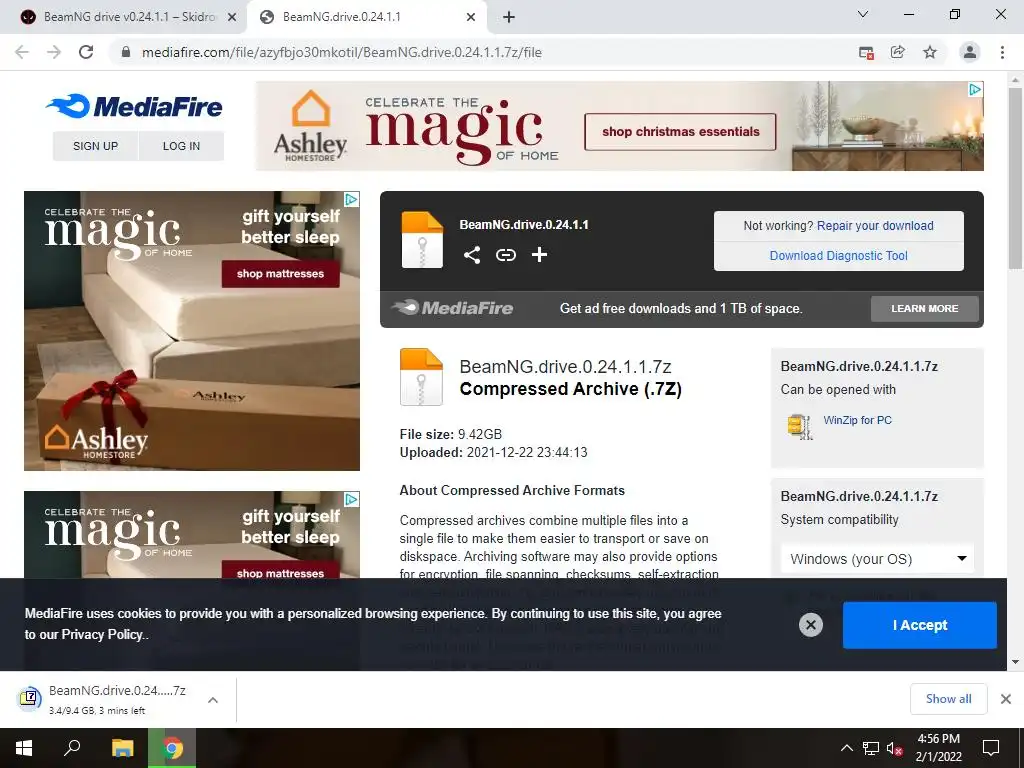
Task: Dismiss the cookie banner with X
Action: tap(810, 625)
